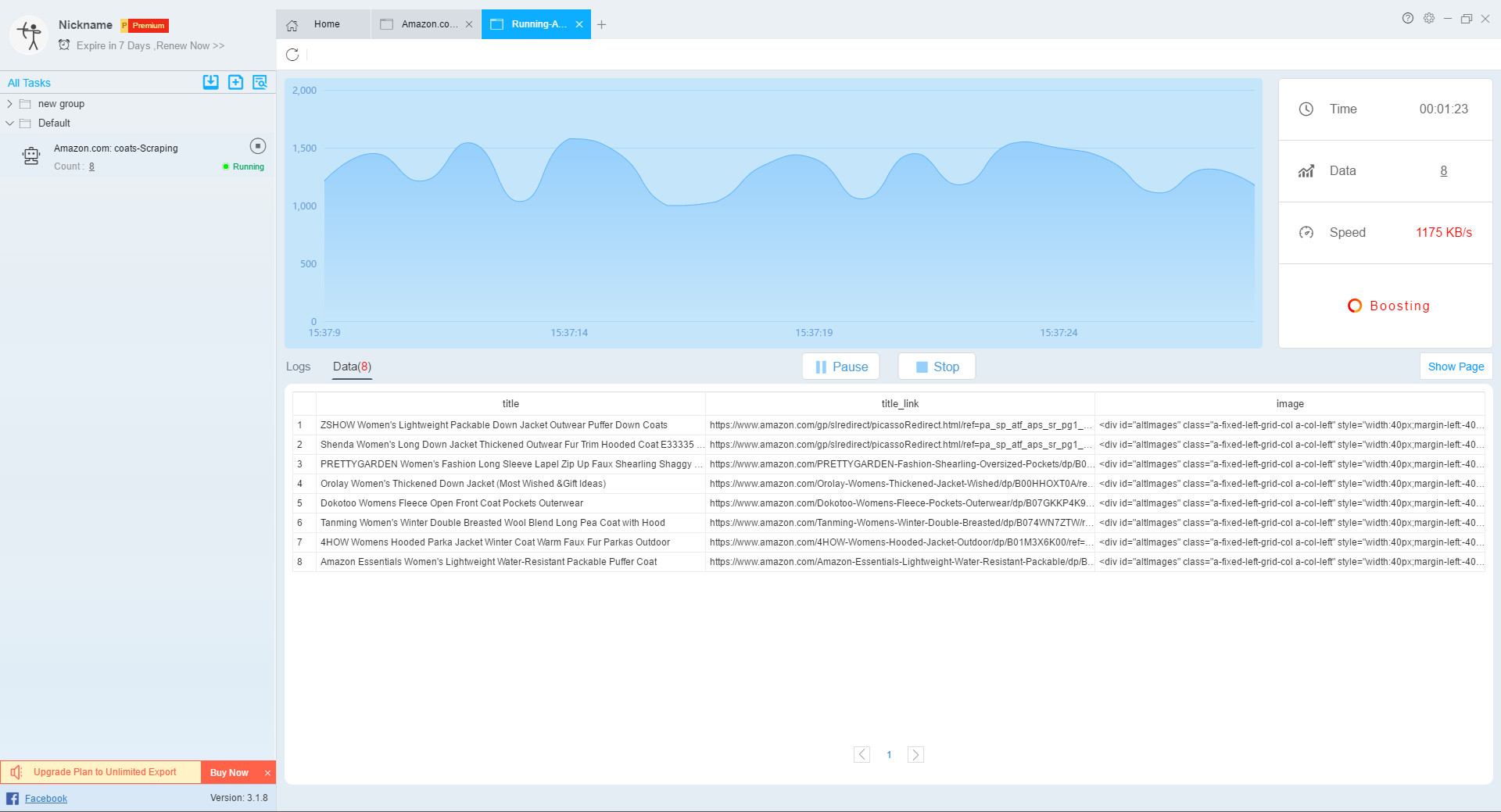1501x812 pixels.
Task: Switch to the Amazon.co... tab
Action: (426, 24)
